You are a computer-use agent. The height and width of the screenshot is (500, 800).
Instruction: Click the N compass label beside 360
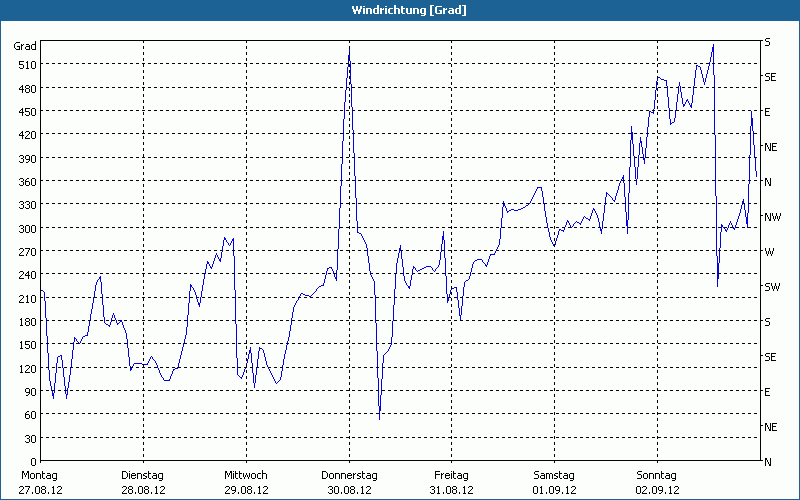click(x=768, y=182)
